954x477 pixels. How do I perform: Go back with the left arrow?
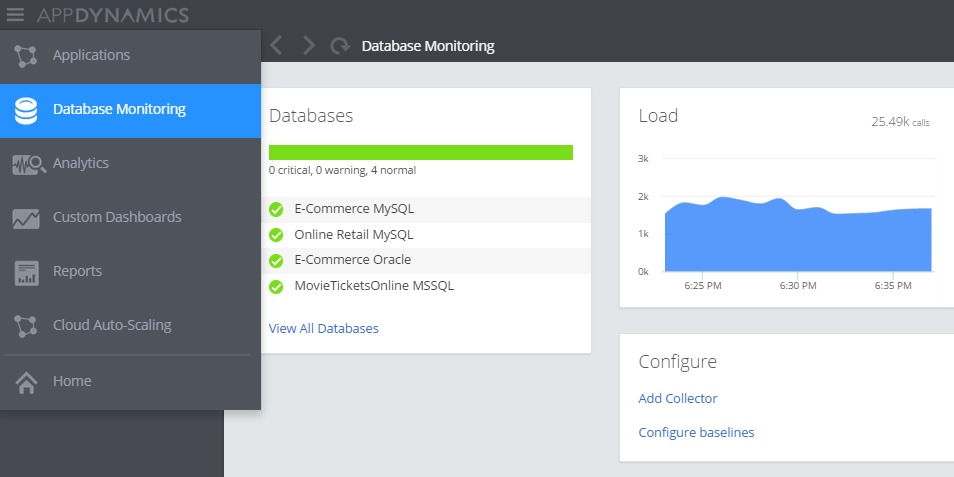[x=277, y=46]
